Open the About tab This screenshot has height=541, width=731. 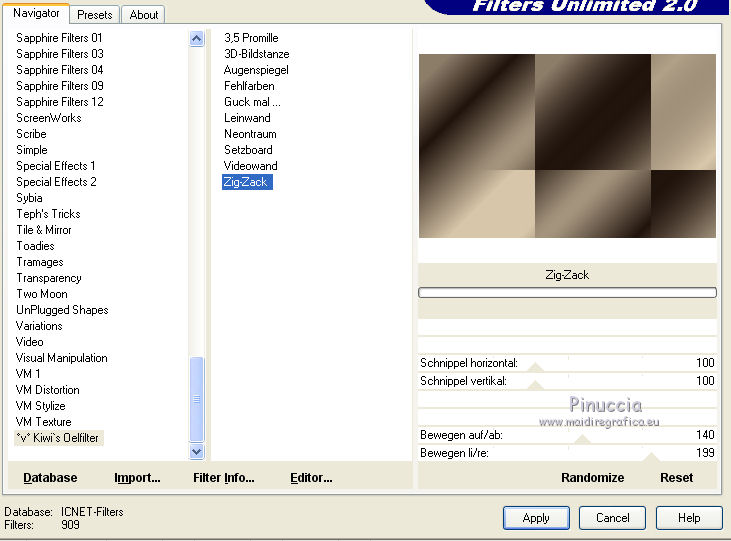(144, 14)
